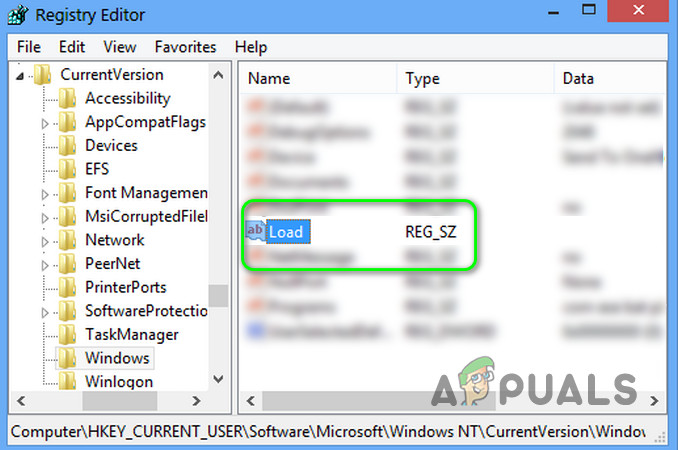The image size is (678, 450).
Task: Collapse the CurrentVersion key
Action: pos(19,77)
